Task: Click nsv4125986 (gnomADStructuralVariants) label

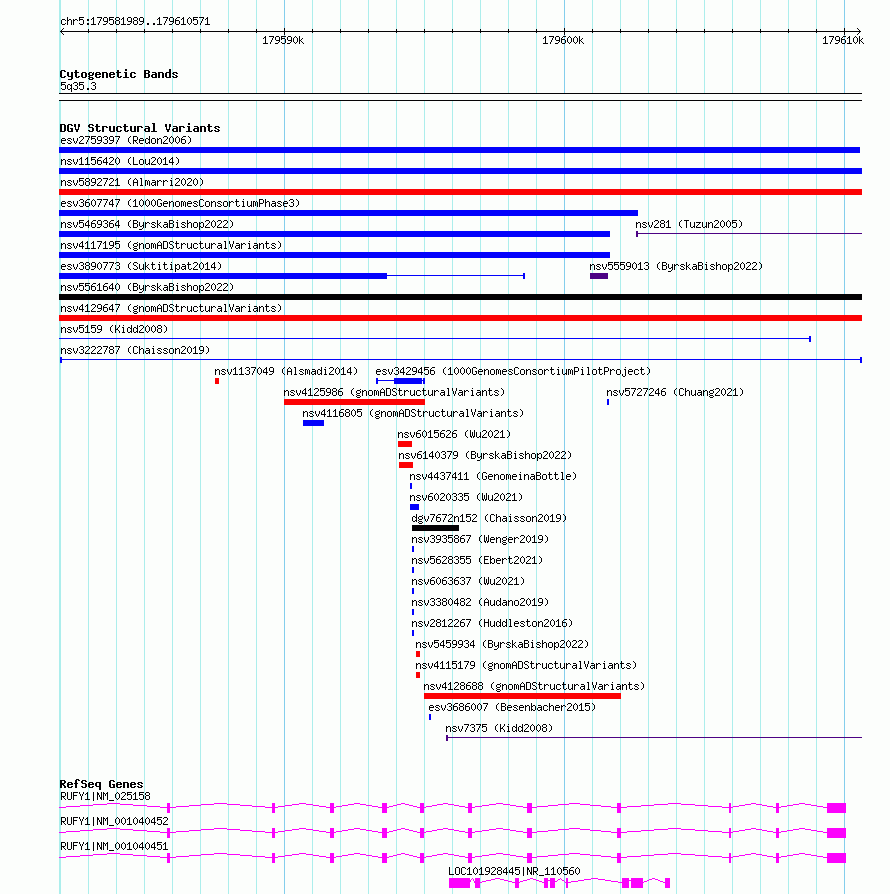Action: (394, 393)
